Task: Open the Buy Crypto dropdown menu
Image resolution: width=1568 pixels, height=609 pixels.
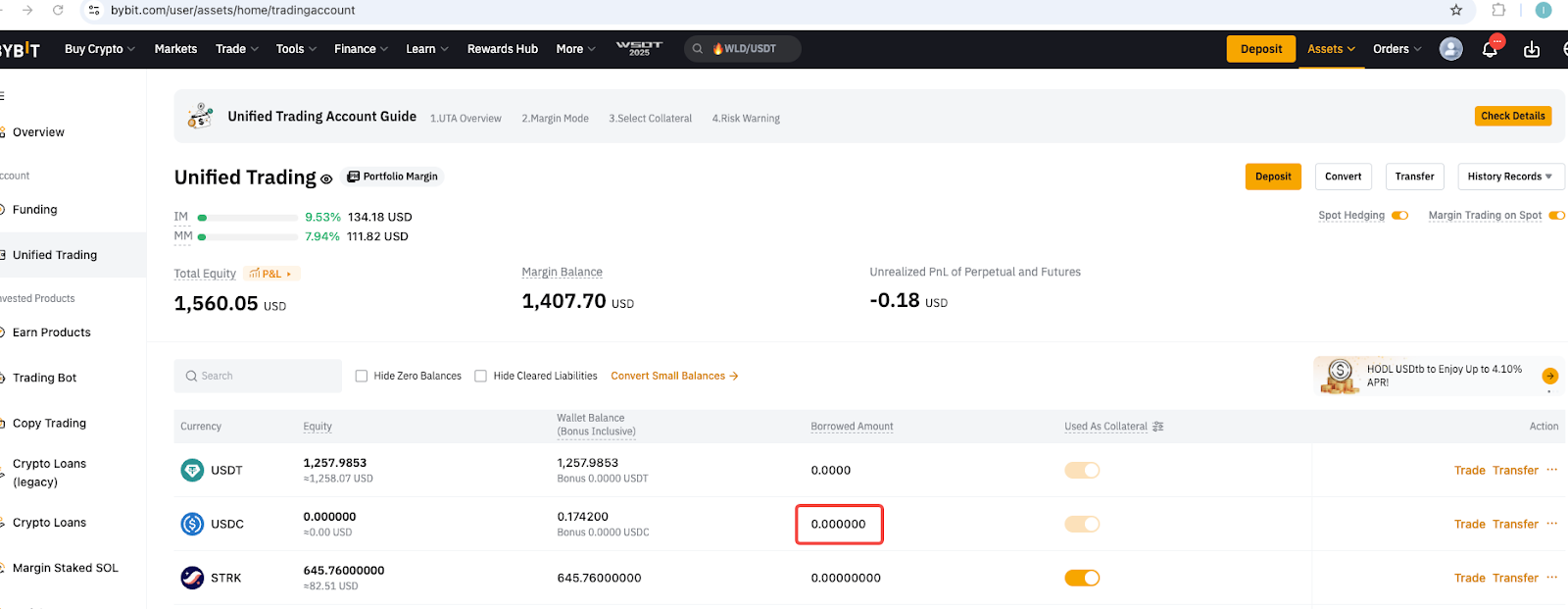Action: coord(99,49)
